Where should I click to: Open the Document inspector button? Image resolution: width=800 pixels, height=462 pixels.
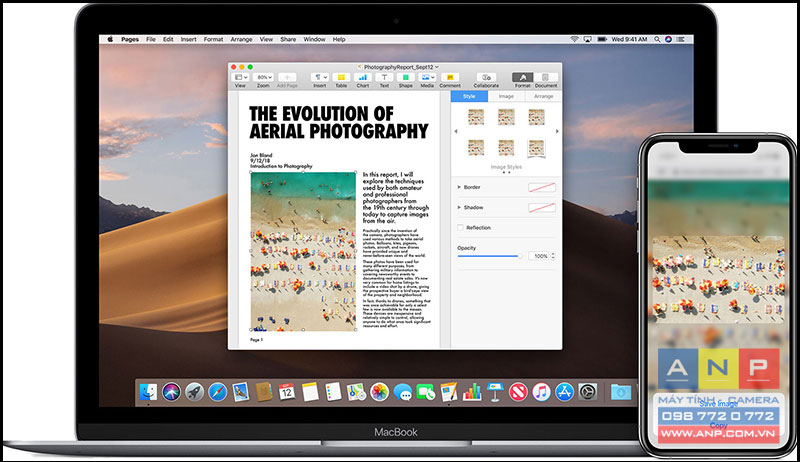click(x=545, y=78)
